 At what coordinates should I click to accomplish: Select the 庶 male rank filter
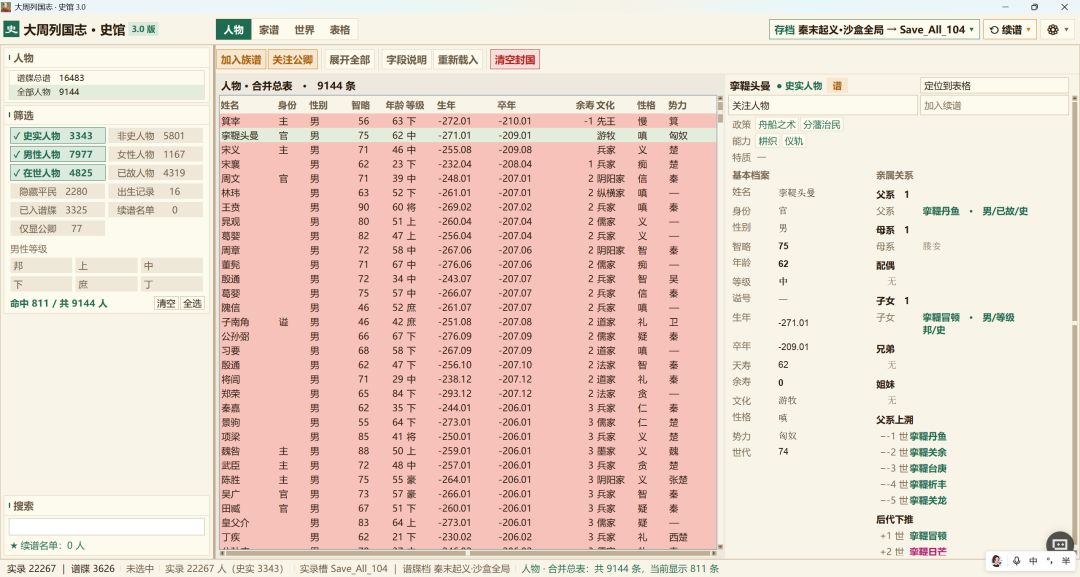pyautogui.click(x=106, y=284)
